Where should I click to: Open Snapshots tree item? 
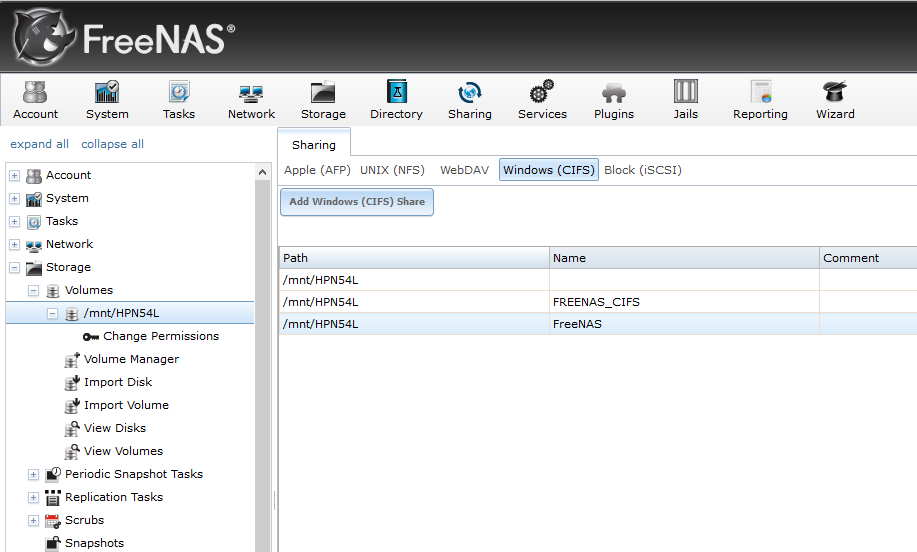[x=94, y=543]
